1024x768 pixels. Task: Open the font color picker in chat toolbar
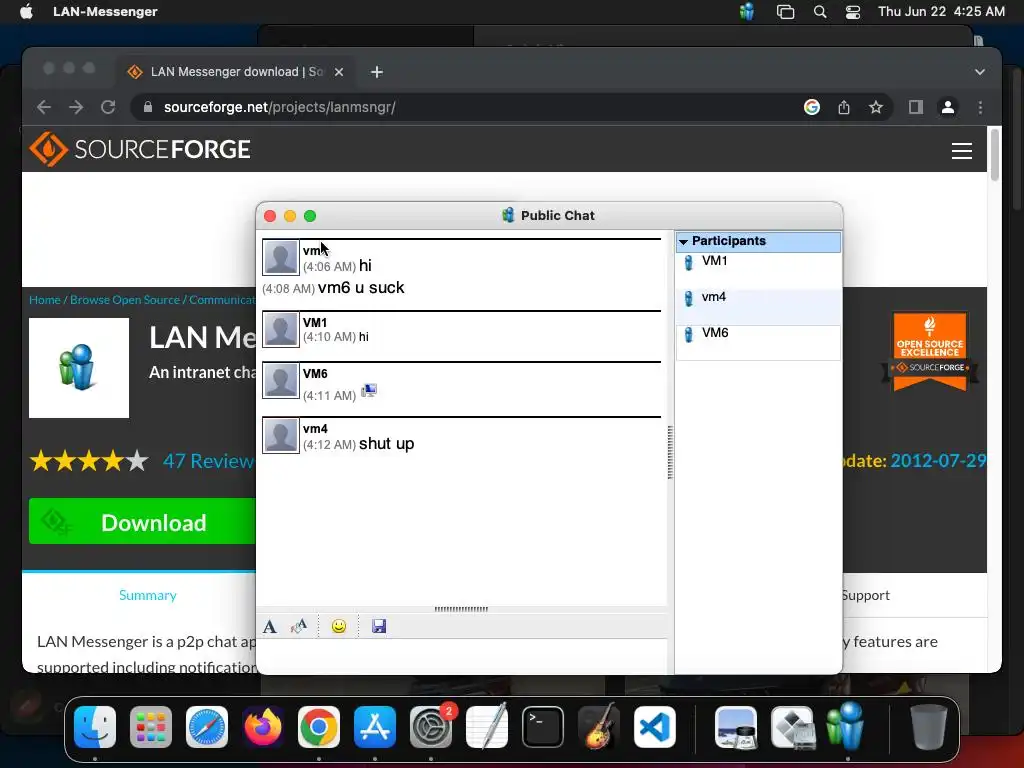click(298, 627)
